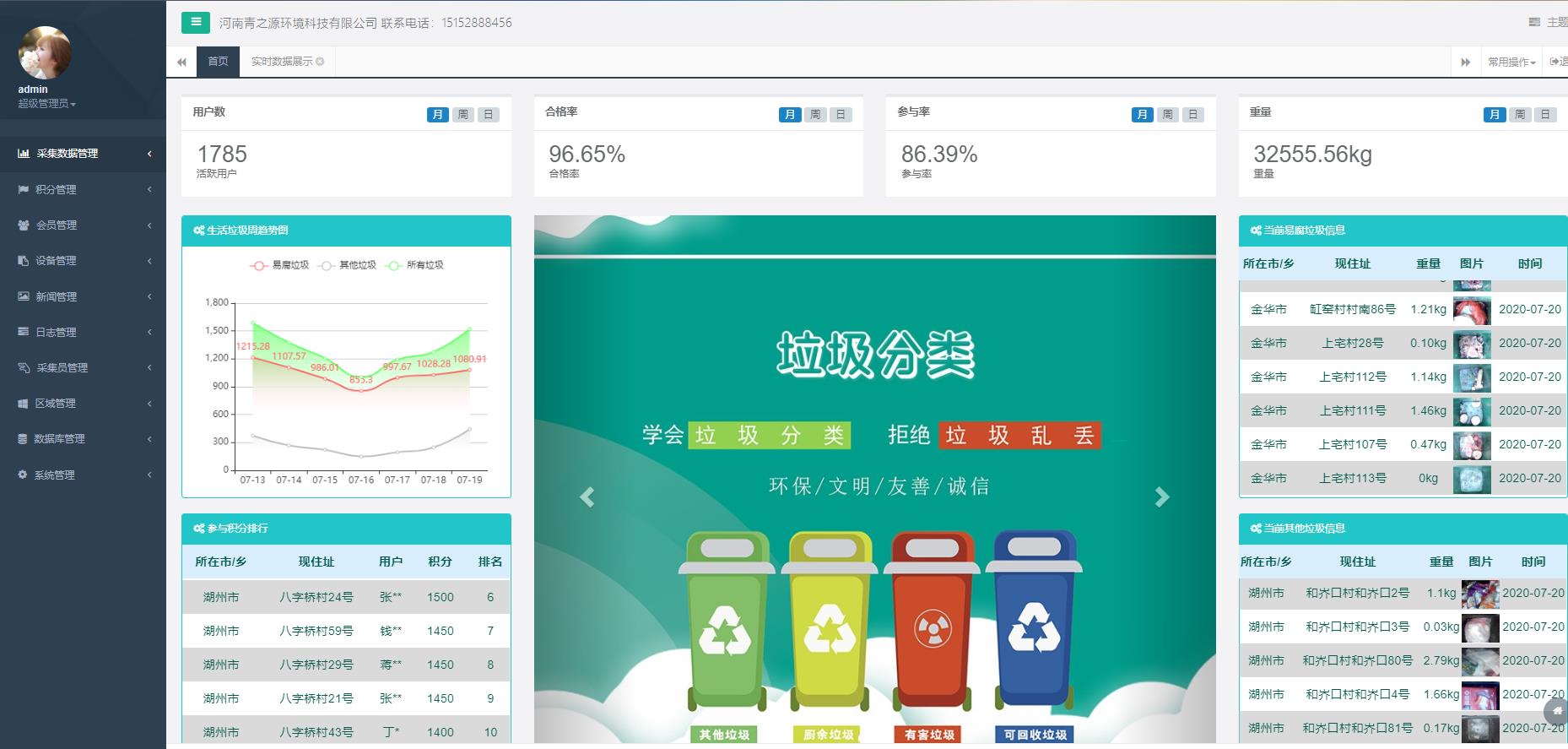The width and height of the screenshot is (1568, 749).
Task: Toggle the 其他垃圾 chart legend
Action: 347,265
